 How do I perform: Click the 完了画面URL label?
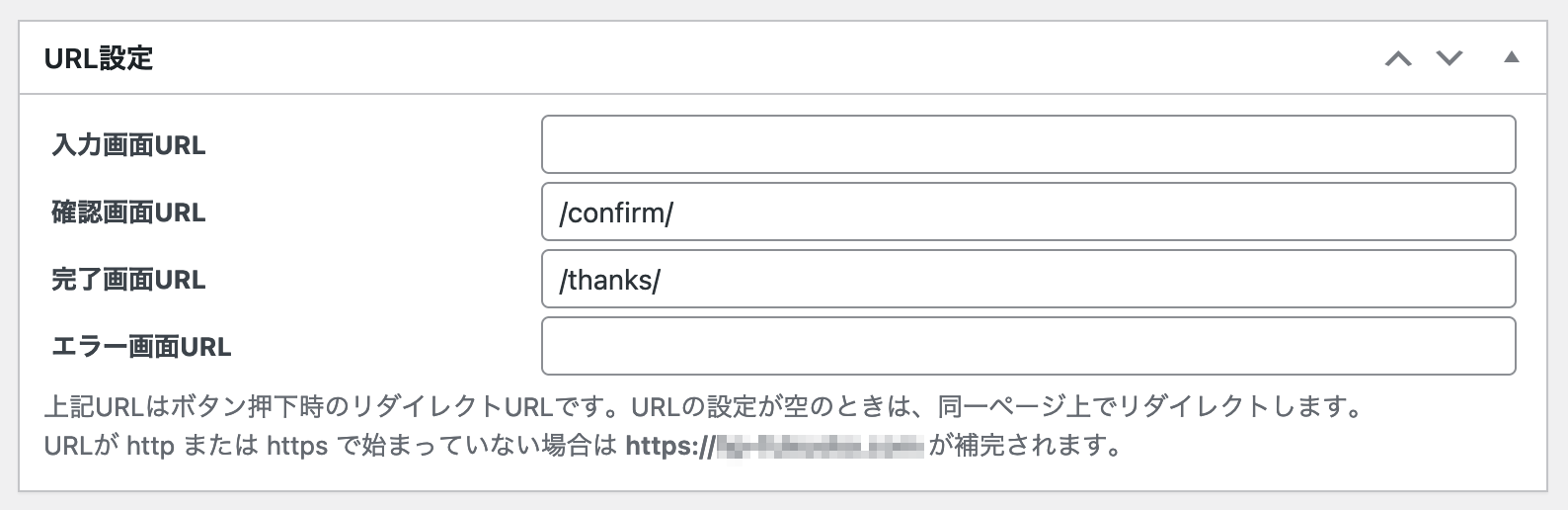[x=128, y=280]
